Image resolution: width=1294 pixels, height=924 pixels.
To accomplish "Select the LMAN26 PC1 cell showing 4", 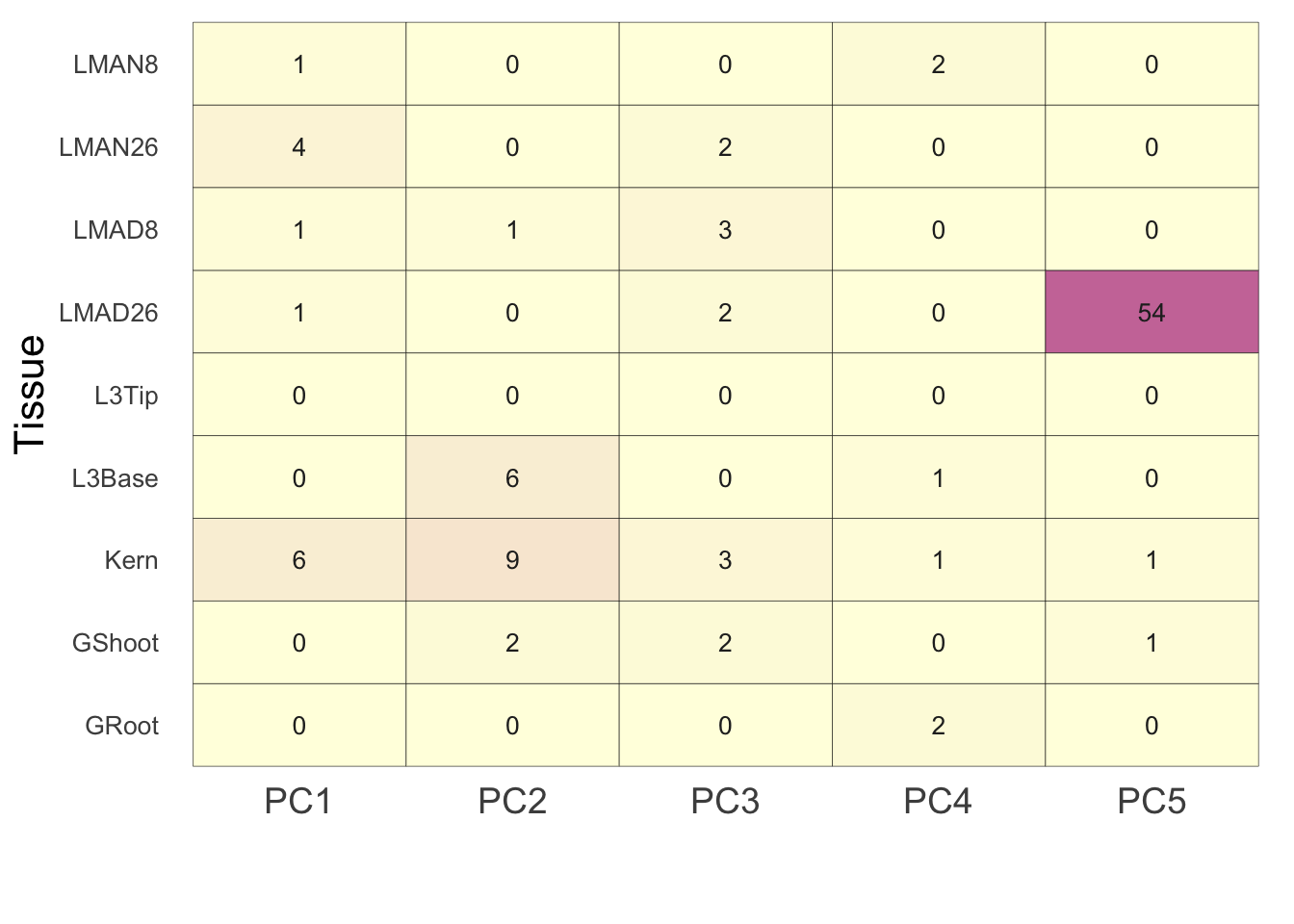I will click(x=299, y=146).
